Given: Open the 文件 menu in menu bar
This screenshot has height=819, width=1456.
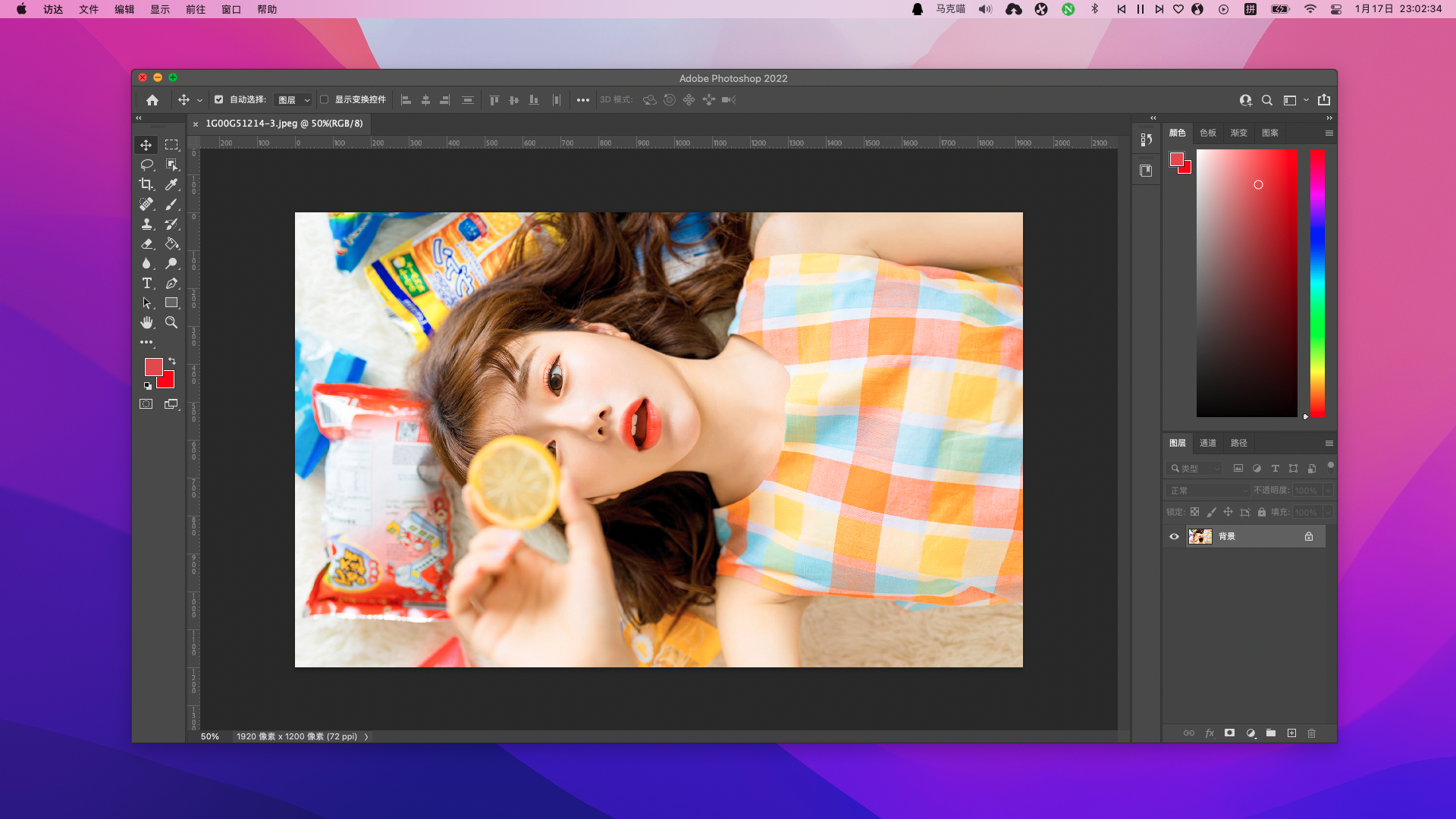Looking at the screenshot, I should pyautogui.click(x=89, y=9).
